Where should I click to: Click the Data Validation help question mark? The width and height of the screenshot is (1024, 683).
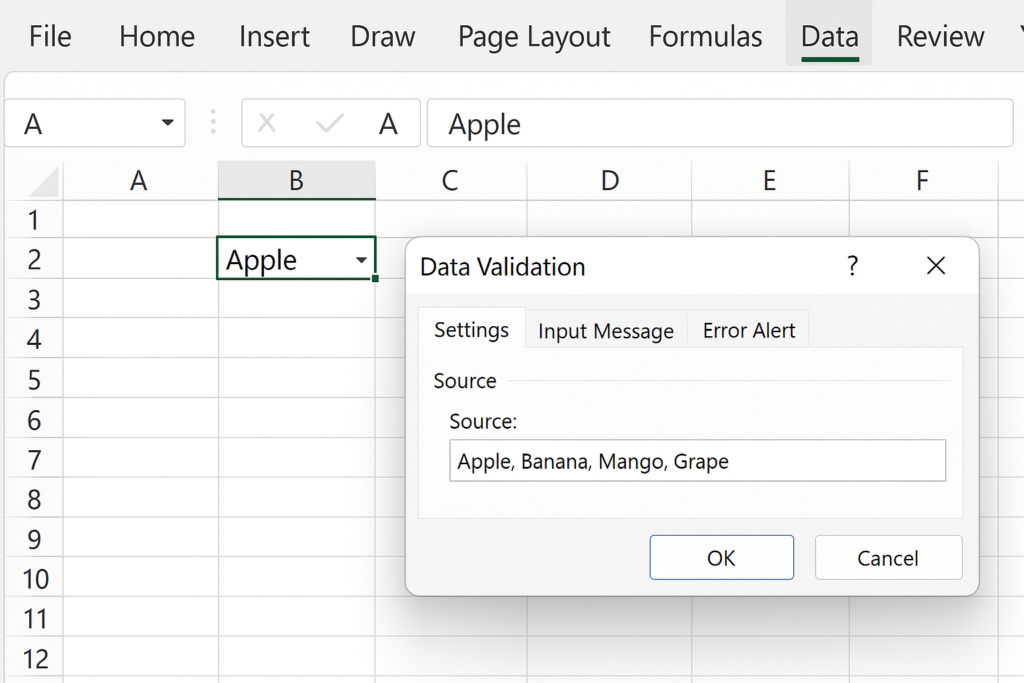852,266
